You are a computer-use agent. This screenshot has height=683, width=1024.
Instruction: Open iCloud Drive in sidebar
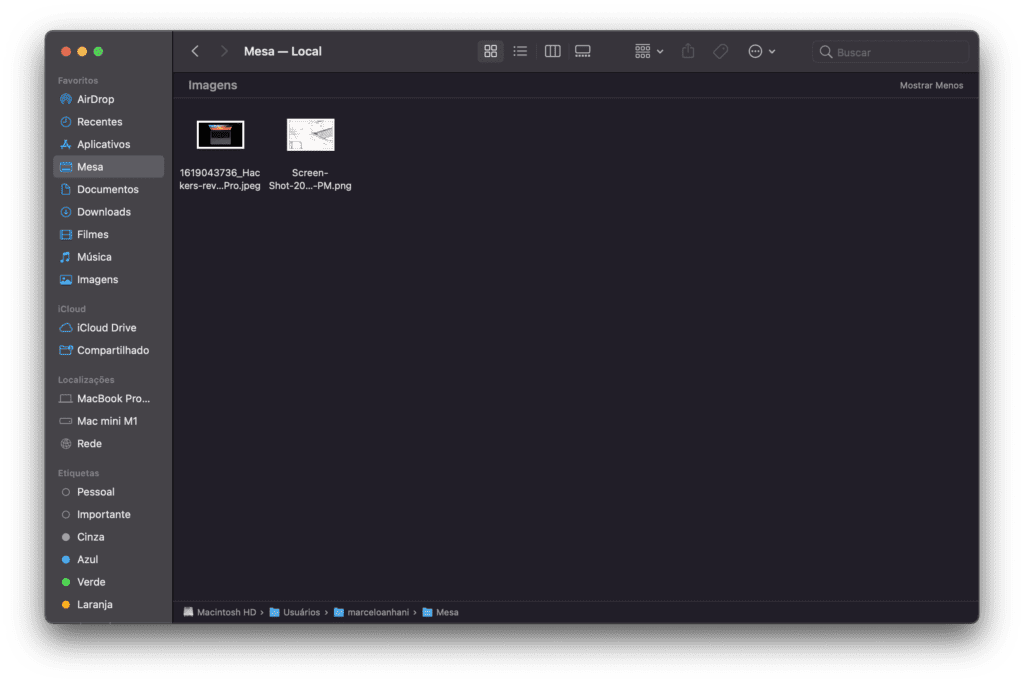pos(106,328)
